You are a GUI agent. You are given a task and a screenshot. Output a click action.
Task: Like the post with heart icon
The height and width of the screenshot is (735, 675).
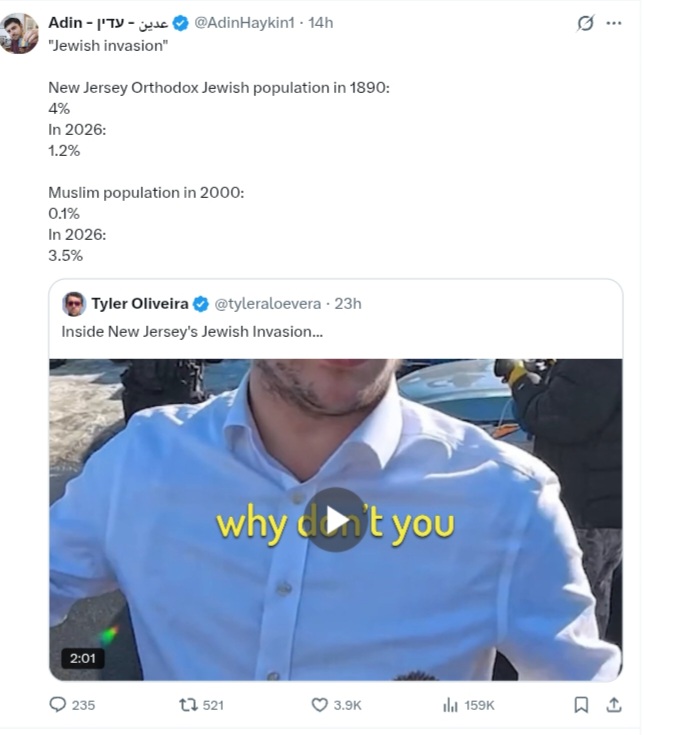pos(320,705)
